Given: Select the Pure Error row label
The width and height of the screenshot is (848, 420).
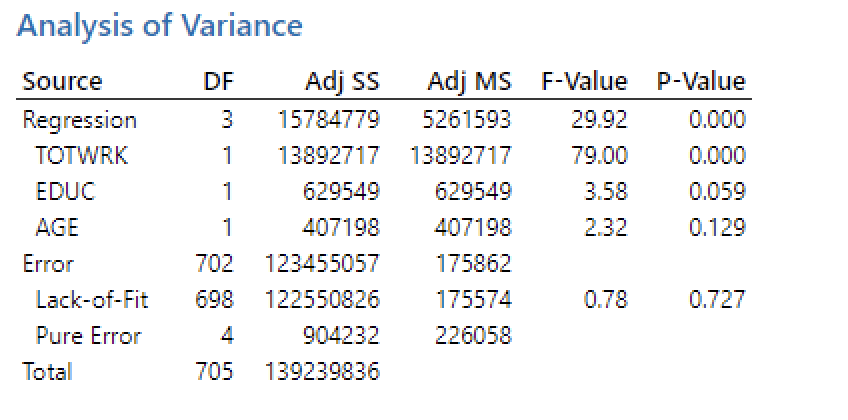Looking at the screenshot, I should pos(88,335).
